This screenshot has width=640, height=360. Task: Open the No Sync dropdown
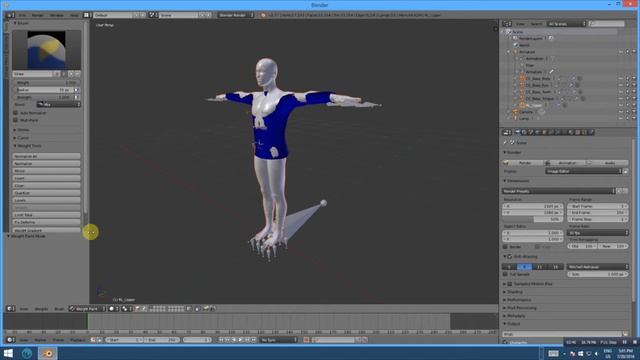coord(279,340)
